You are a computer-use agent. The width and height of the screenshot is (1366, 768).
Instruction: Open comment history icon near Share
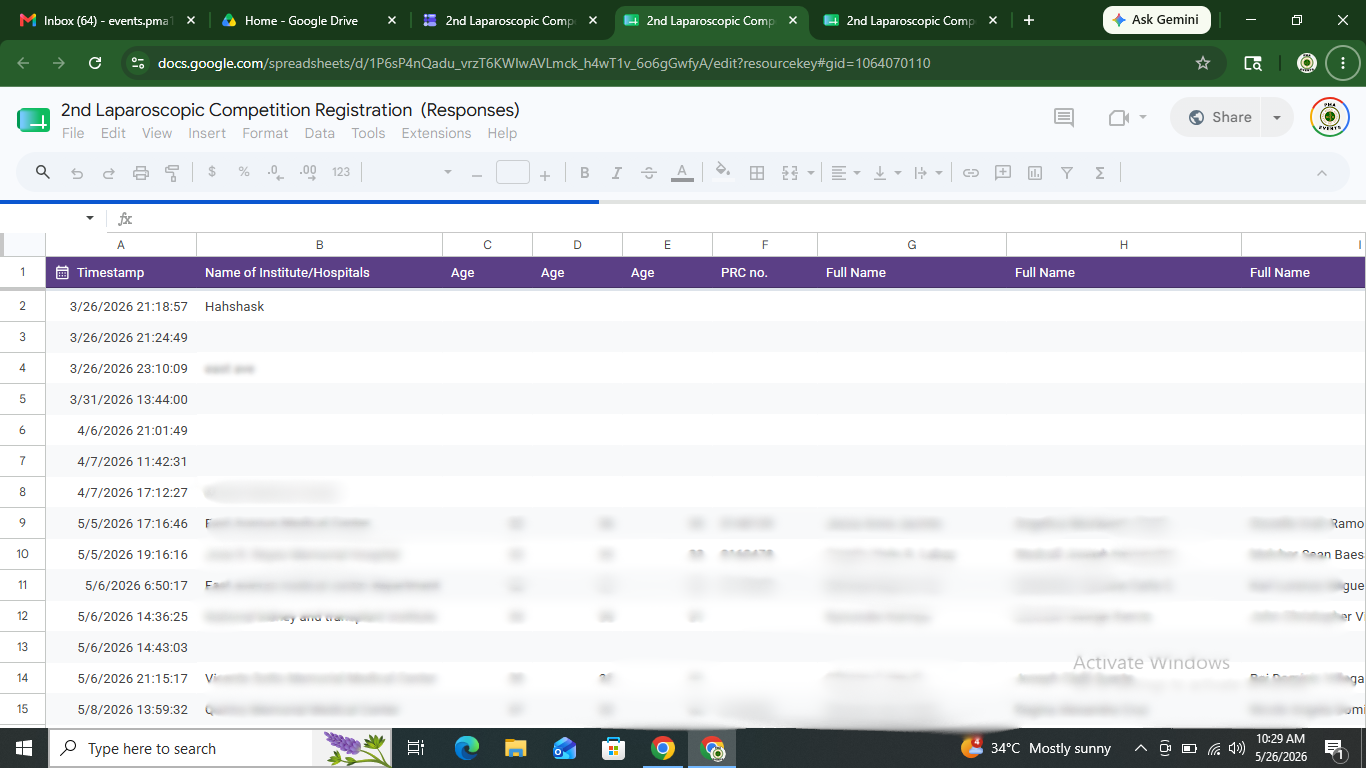coord(1064,118)
